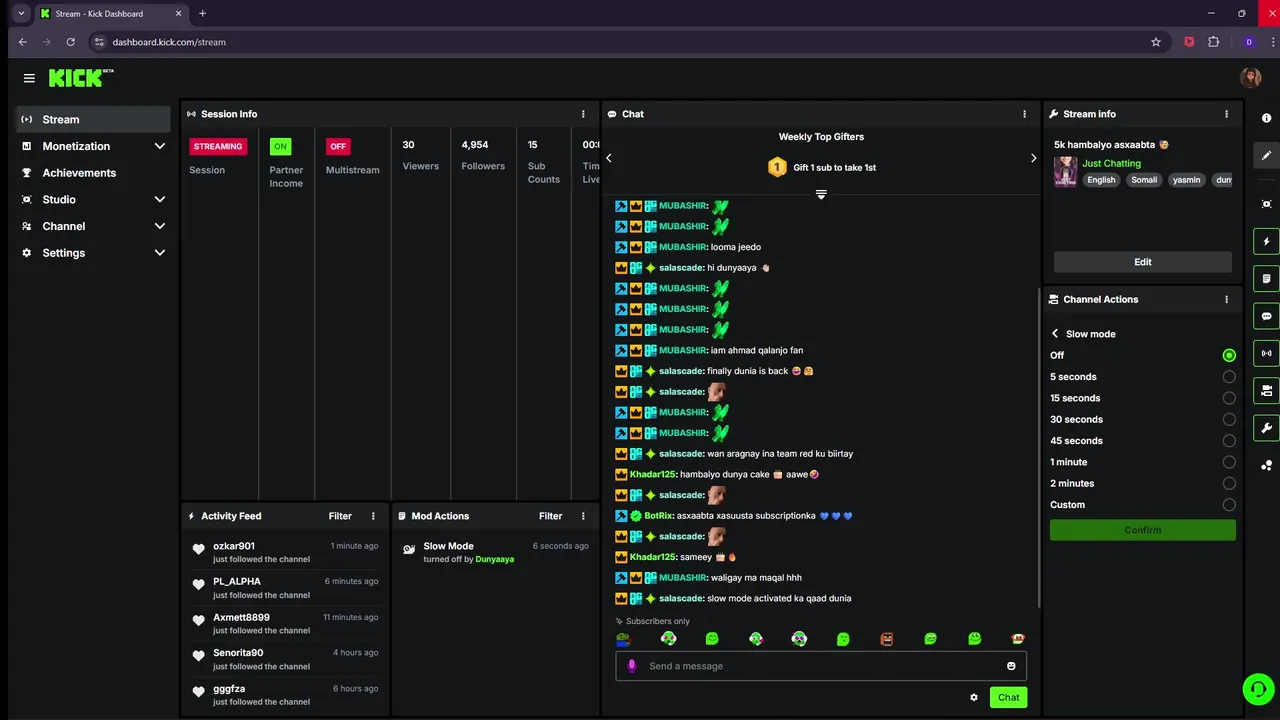The width and height of the screenshot is (1280, 720).
Task: Toggle the wrench widget in right sidebar
Action: pyautogui.click(x=1266, y=428)
